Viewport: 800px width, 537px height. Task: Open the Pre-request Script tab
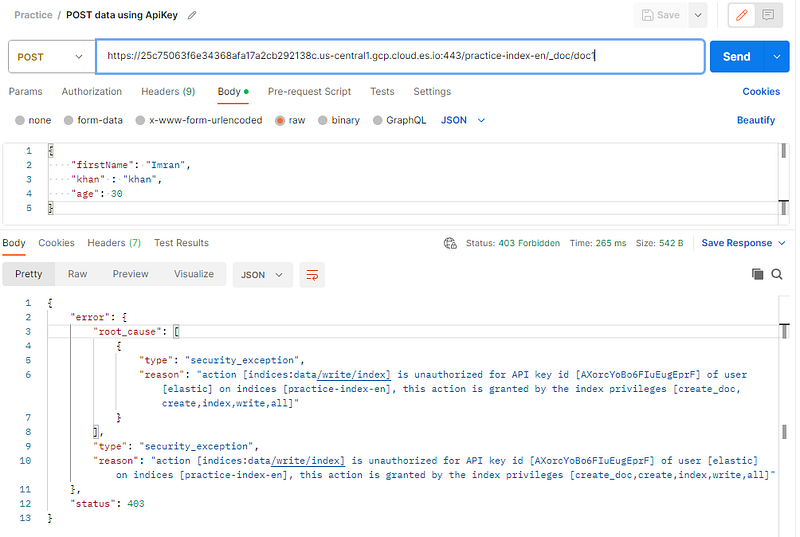pos(309,92)
